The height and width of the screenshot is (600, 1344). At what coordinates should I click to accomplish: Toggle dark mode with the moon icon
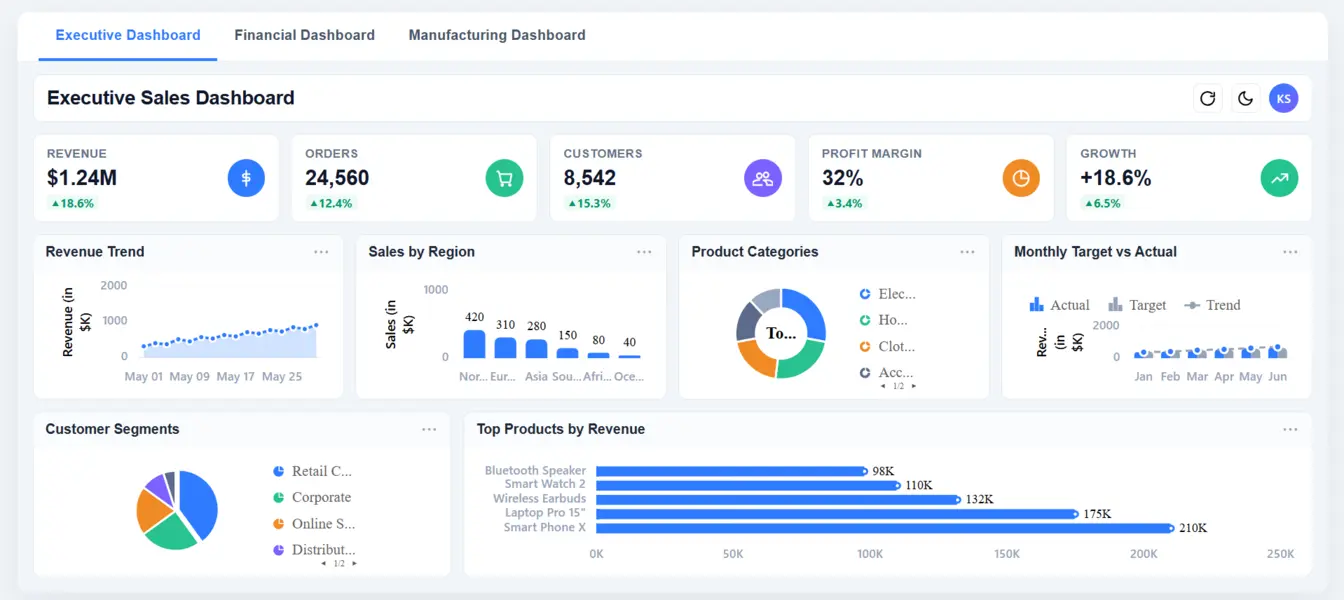[1246, 98]
